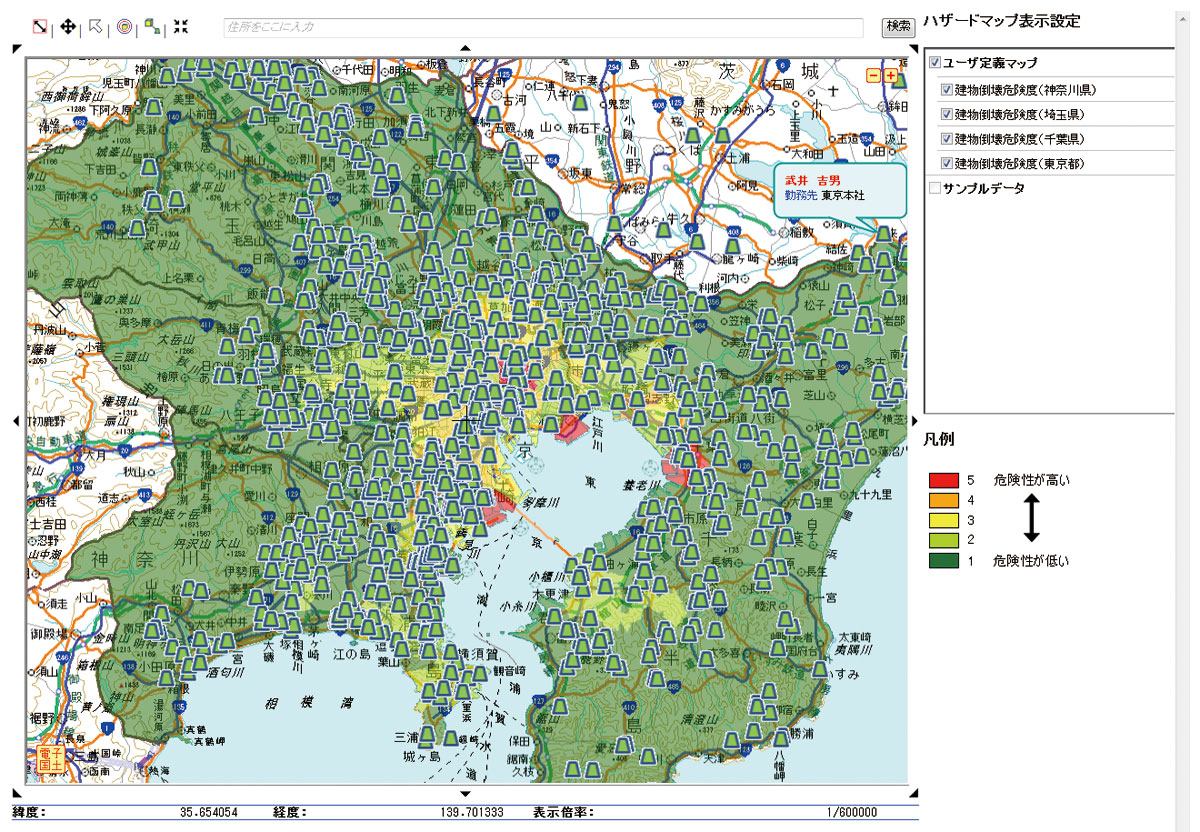Viewport: 1200px width, 832px height.
Task: Choose the arrow pointer selection tool
Action: click(x=96, y=27)
